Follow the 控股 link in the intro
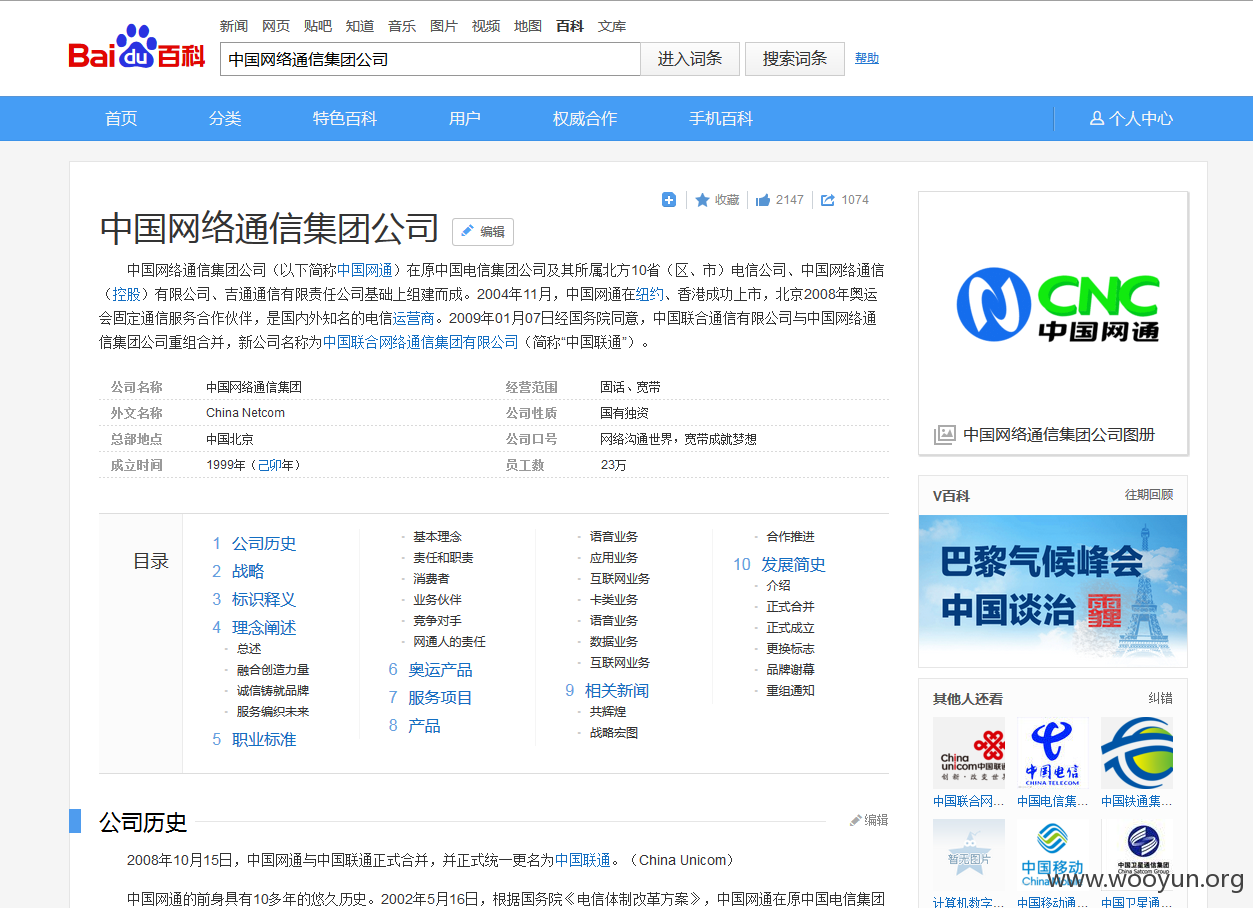This screenshot has height=908, width=1253. click(126, 294)
